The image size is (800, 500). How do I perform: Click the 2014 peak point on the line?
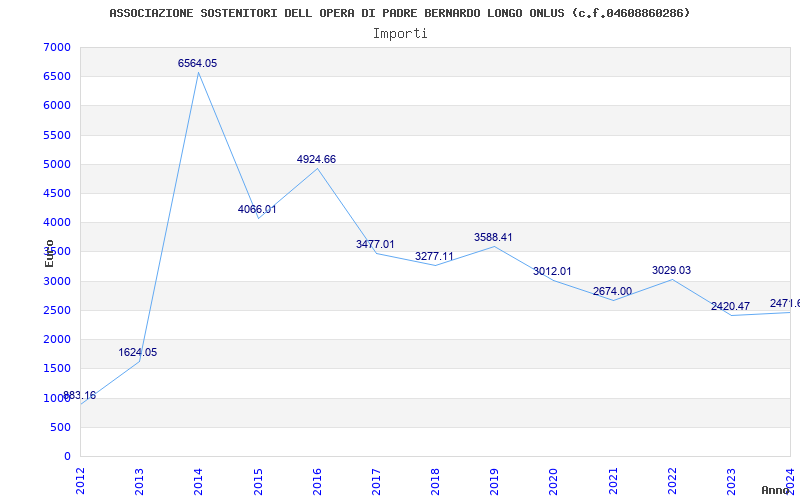198,72
